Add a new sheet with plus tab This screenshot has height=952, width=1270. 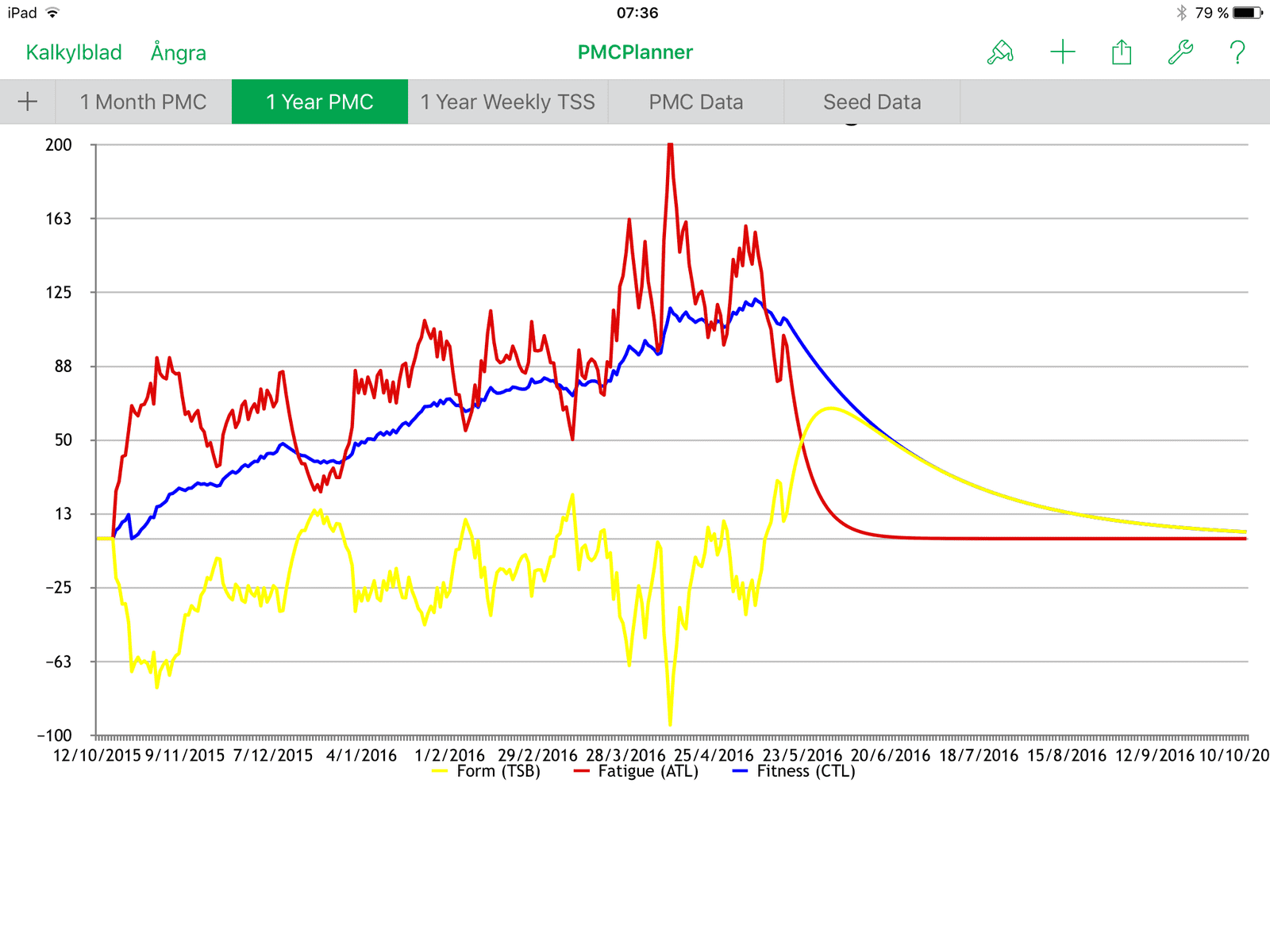coord(28,102)
